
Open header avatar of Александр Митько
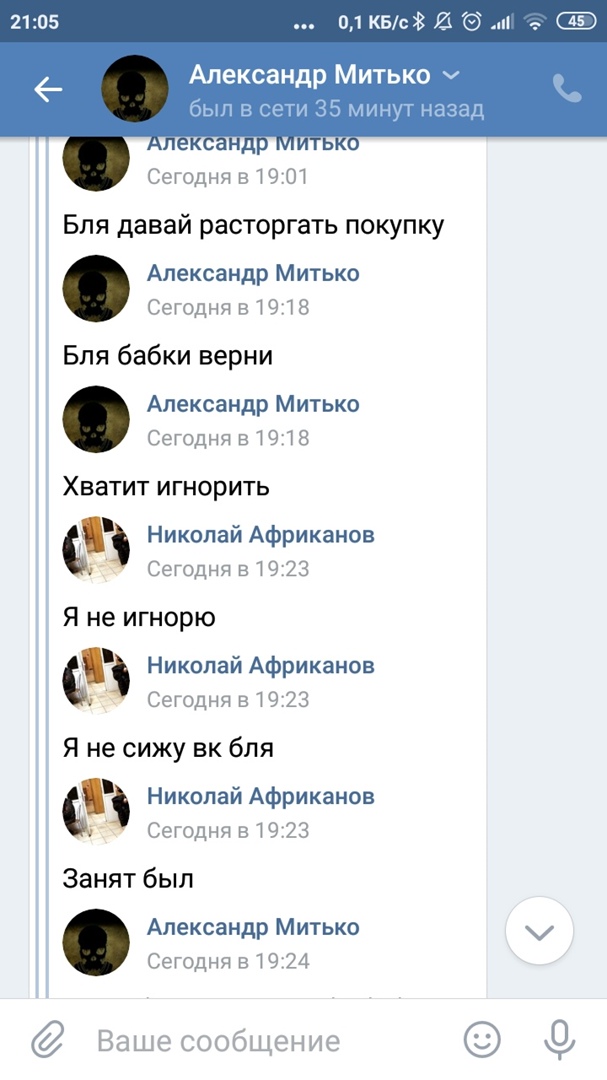135,90
